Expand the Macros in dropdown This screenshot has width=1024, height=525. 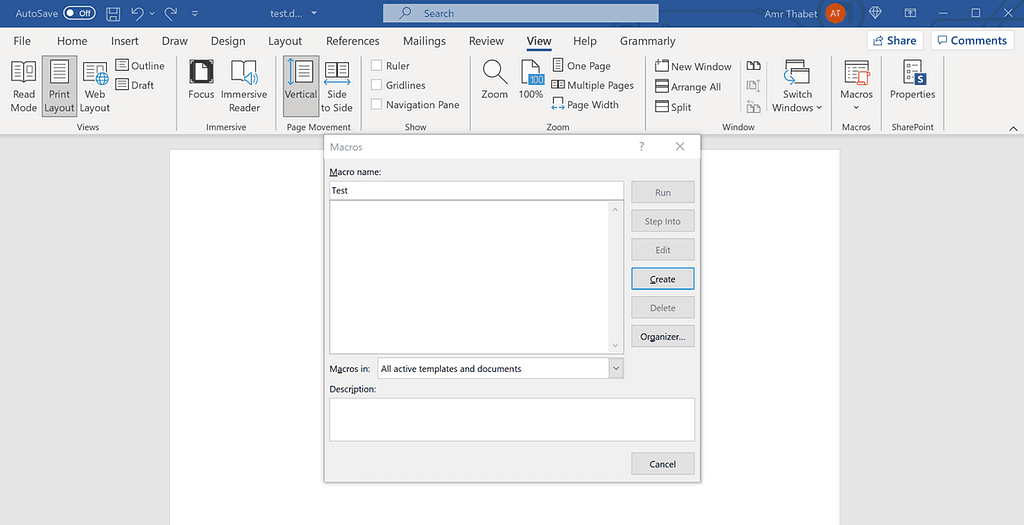pyautogui.click(x=616, y=368)
